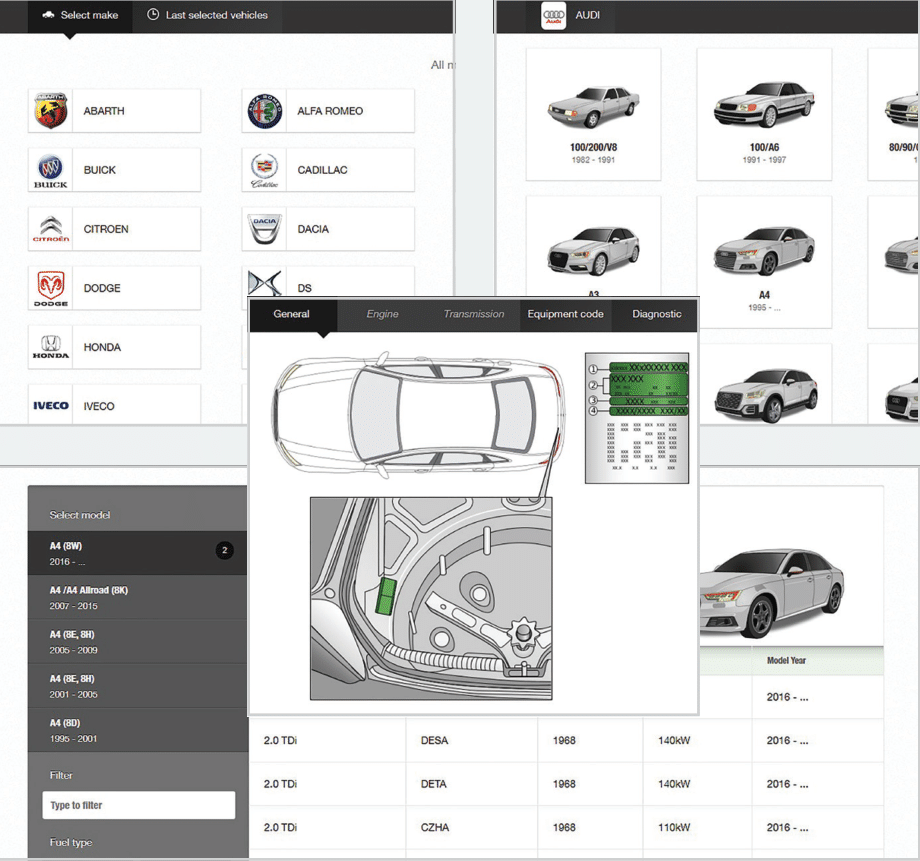Screen dimensions: 920x861
Task: Select the Audi 100/A6 1991-1997 model card
Action: [x=764, y=114]
